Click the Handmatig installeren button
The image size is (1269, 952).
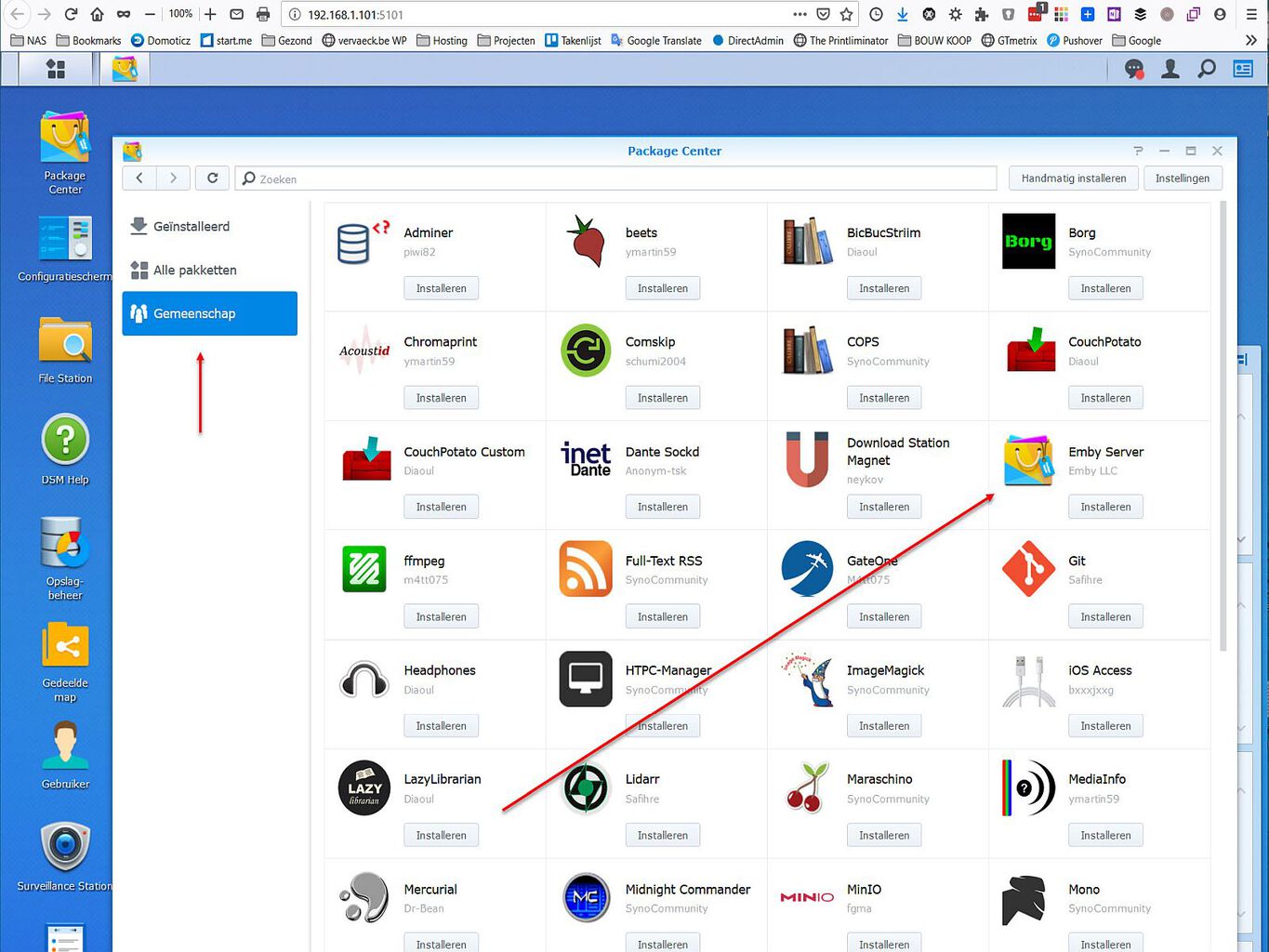click(x=1073, y=178)
